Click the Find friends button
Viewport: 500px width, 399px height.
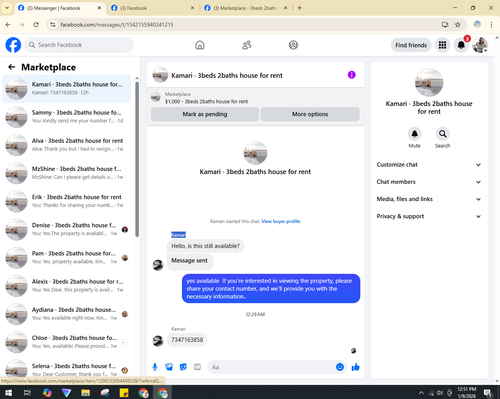(411, 45)
